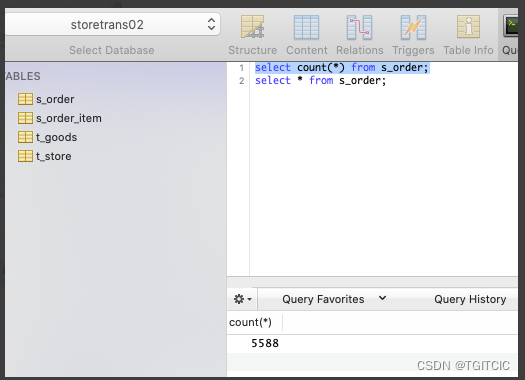Click line number 1 in gutter
This screenshot has height=380, width=525.
[242, 68]
